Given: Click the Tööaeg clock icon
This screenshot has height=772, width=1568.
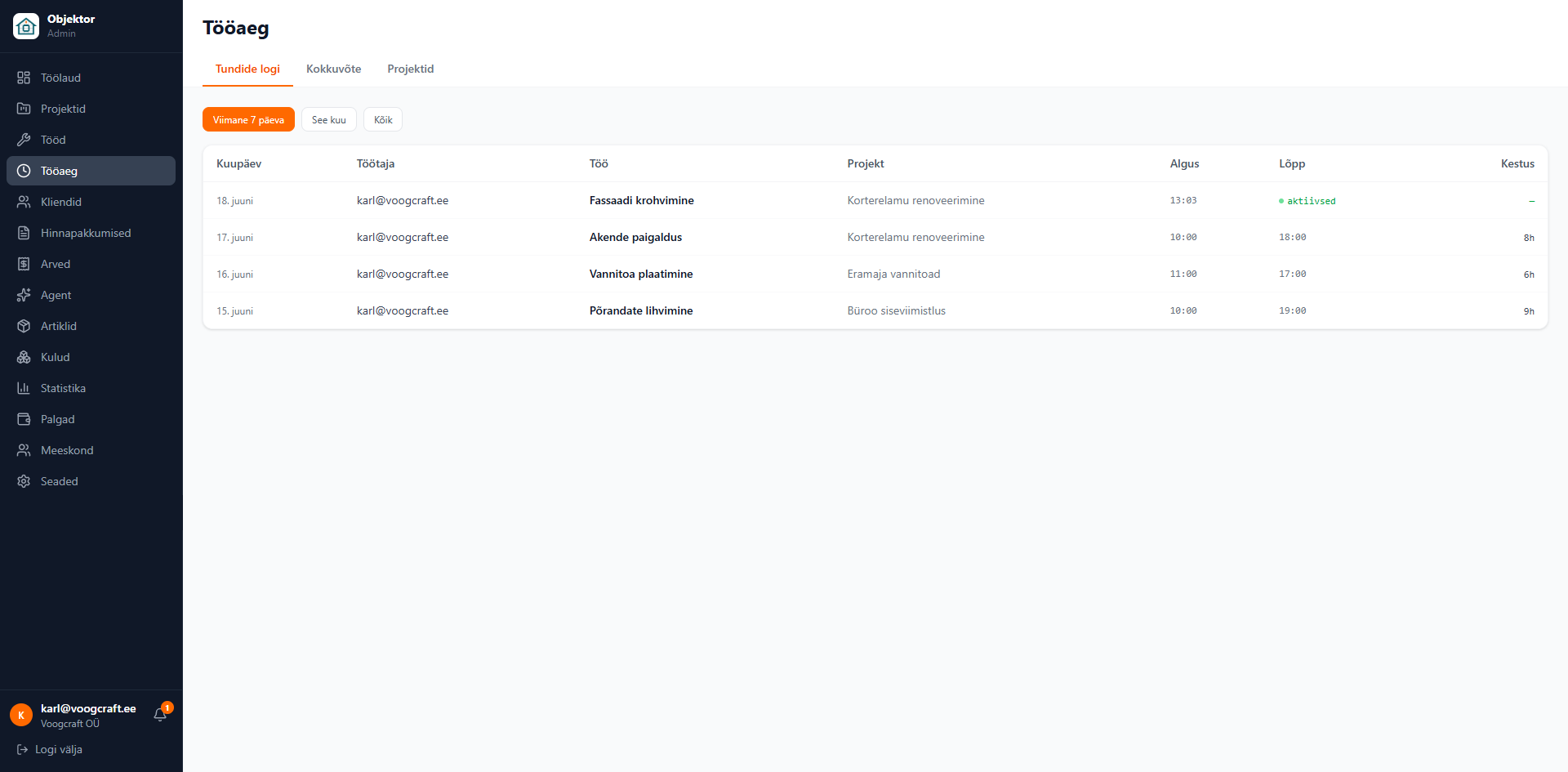Looking at the screenshot, I should (x=24, y=171).
